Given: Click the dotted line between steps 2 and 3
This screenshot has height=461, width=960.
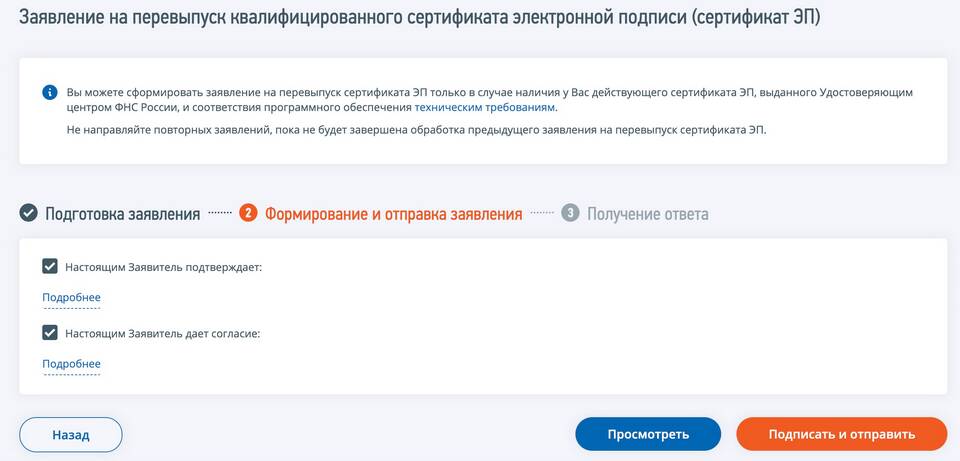Looking at the screenshot, I should point(541,213).
